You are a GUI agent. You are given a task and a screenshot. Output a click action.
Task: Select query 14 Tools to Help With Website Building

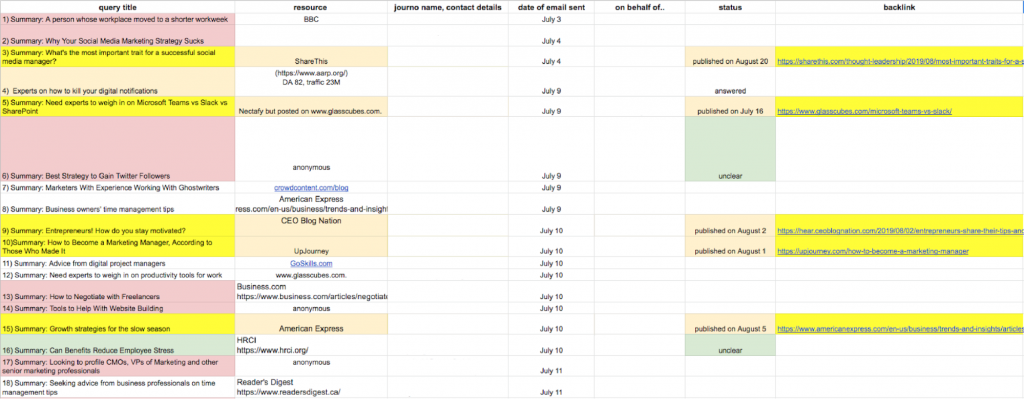(x=118, y=308)
